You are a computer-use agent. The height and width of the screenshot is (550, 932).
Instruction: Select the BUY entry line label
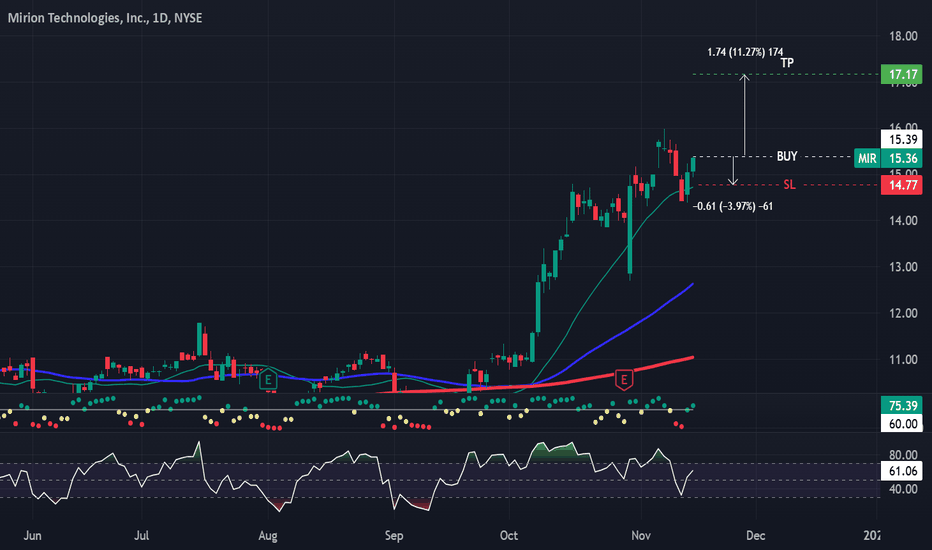787,156
